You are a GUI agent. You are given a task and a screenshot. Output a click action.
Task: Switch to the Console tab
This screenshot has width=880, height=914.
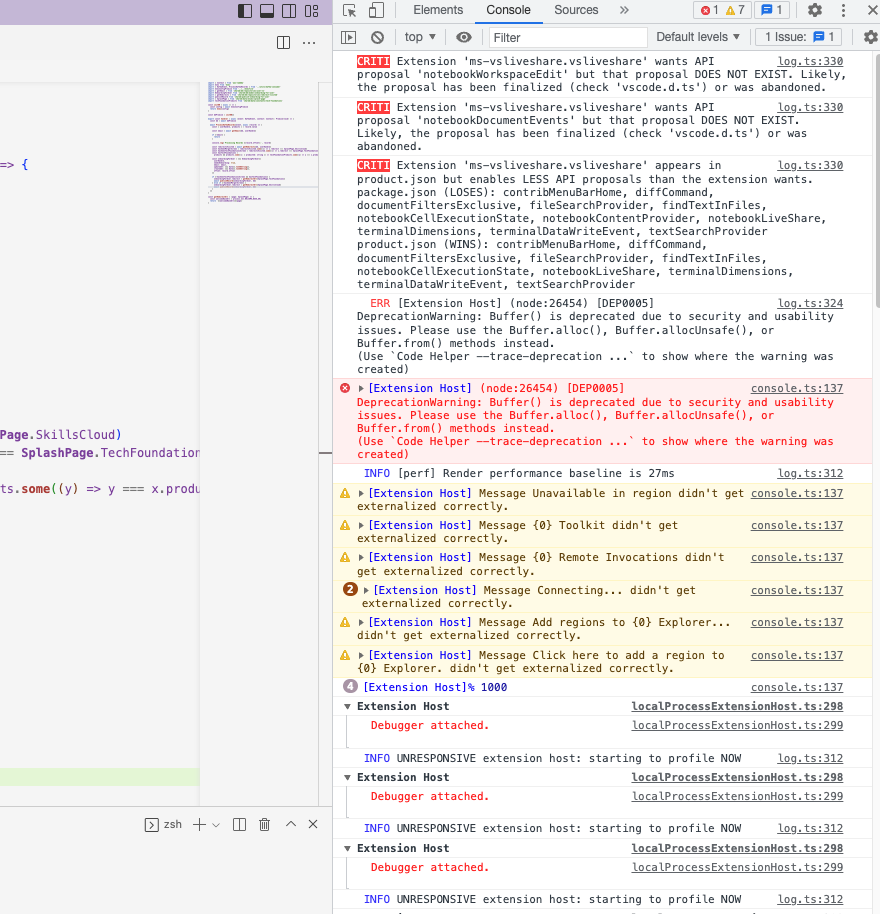point(508,10)
